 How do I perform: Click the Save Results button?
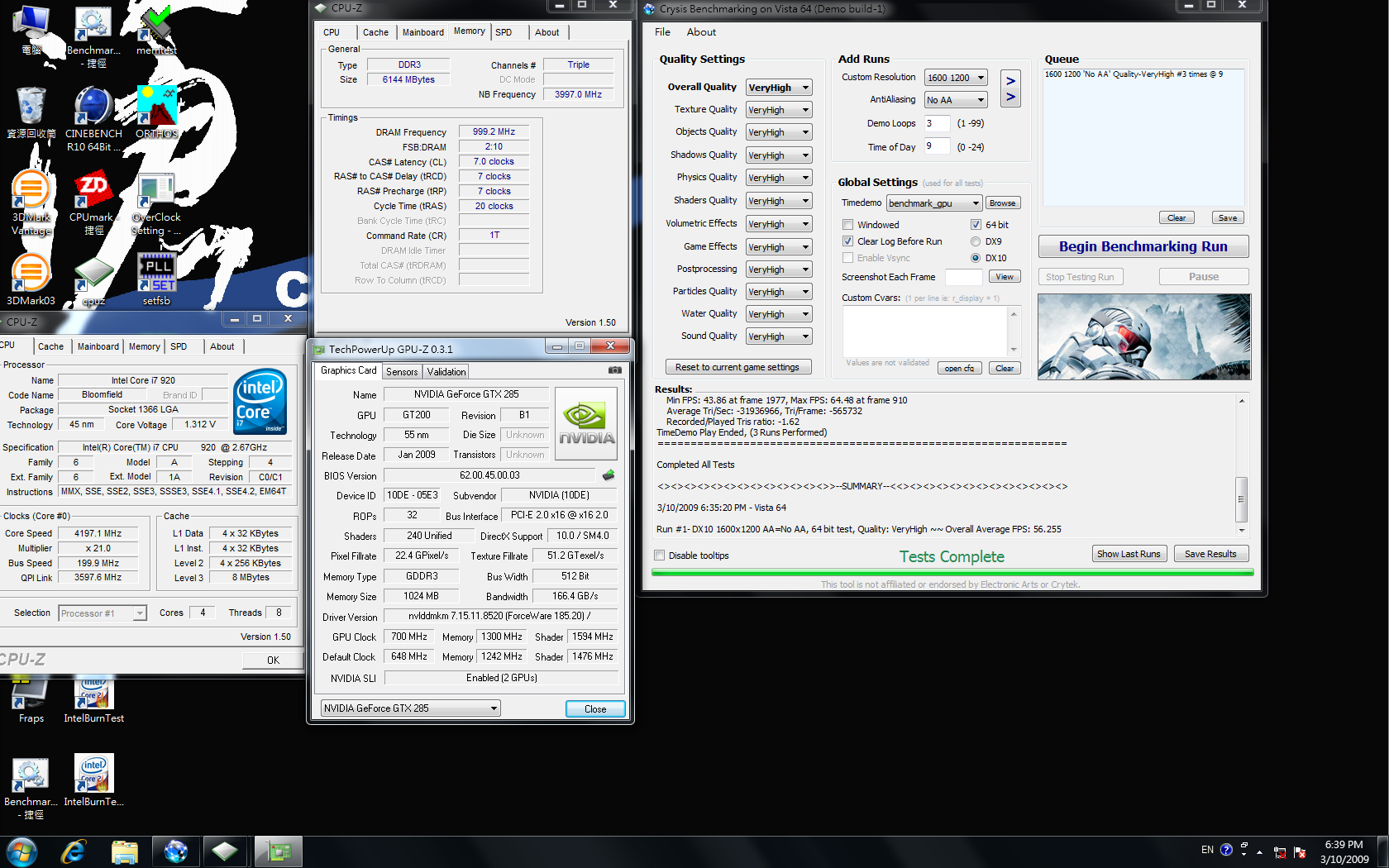pyautogui.click(x=1210, y=554)
